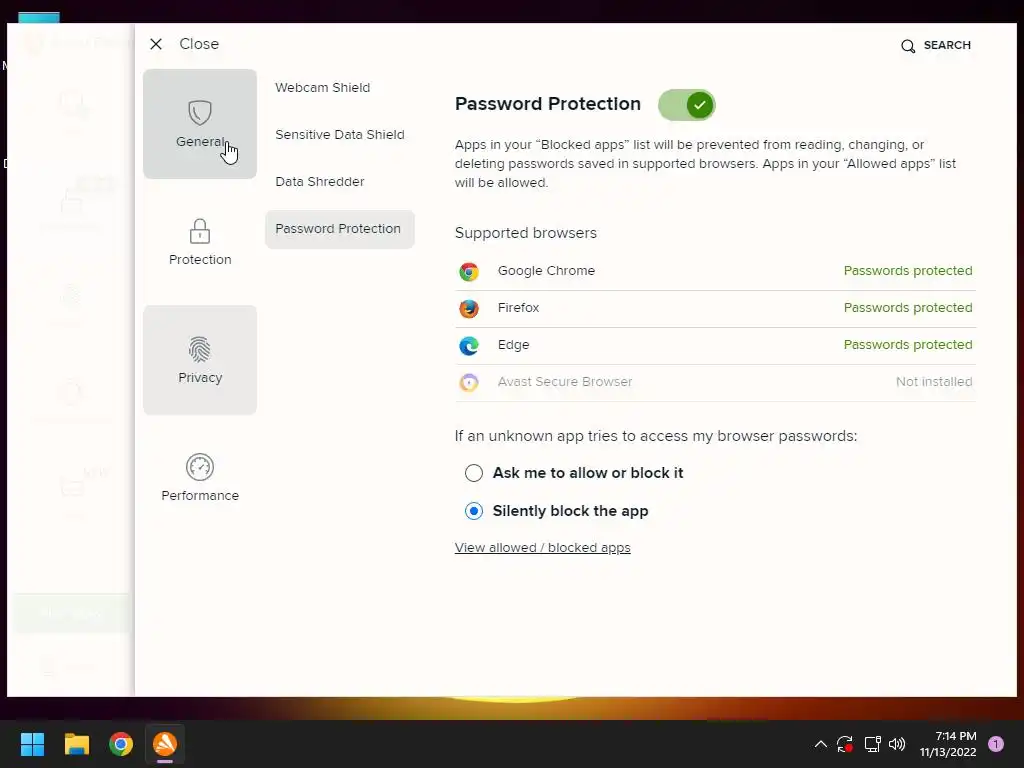Click the Edge browser icon in list
The image size is (1024, 768).
tap(469, 345)
